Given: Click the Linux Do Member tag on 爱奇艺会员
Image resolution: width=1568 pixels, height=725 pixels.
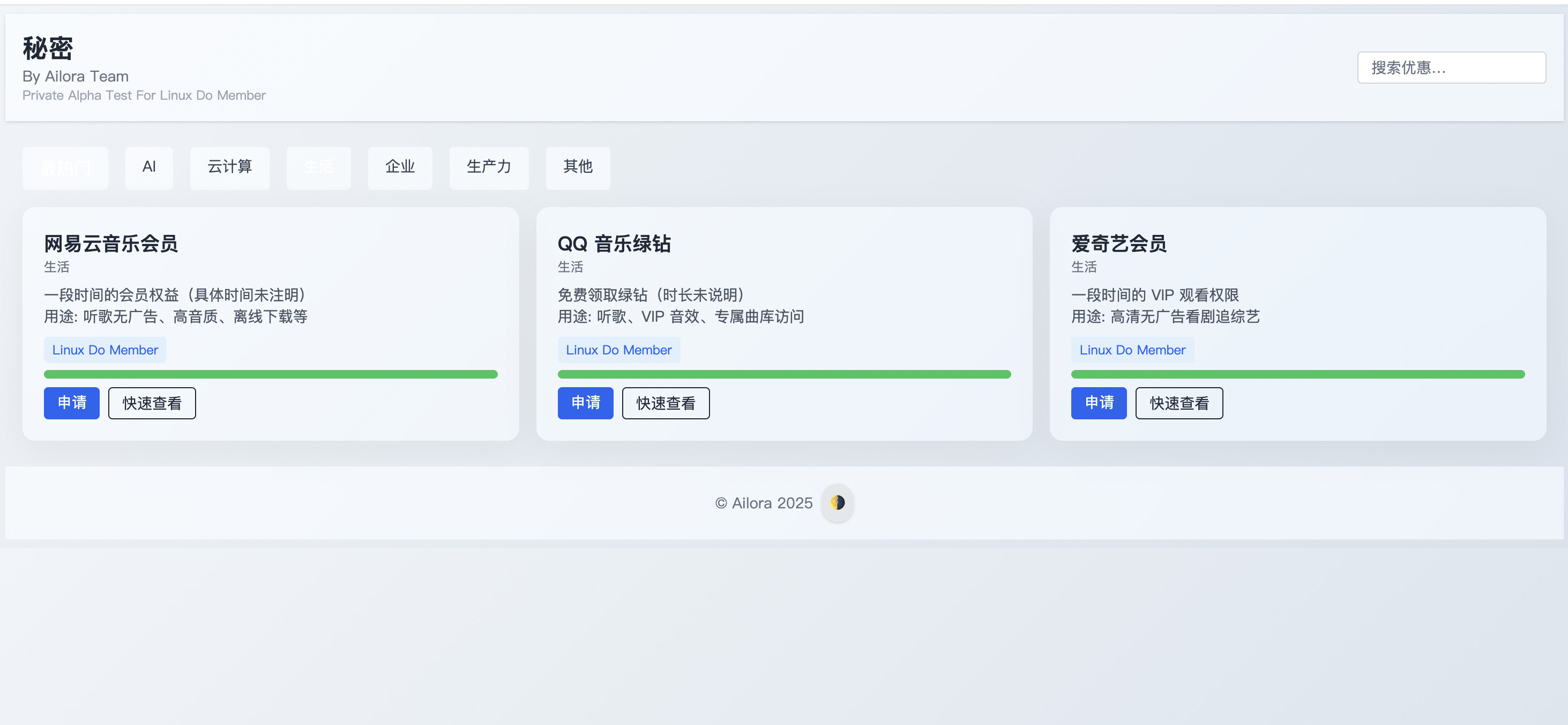Looking at the screenshot, I should coord(1132,350).
